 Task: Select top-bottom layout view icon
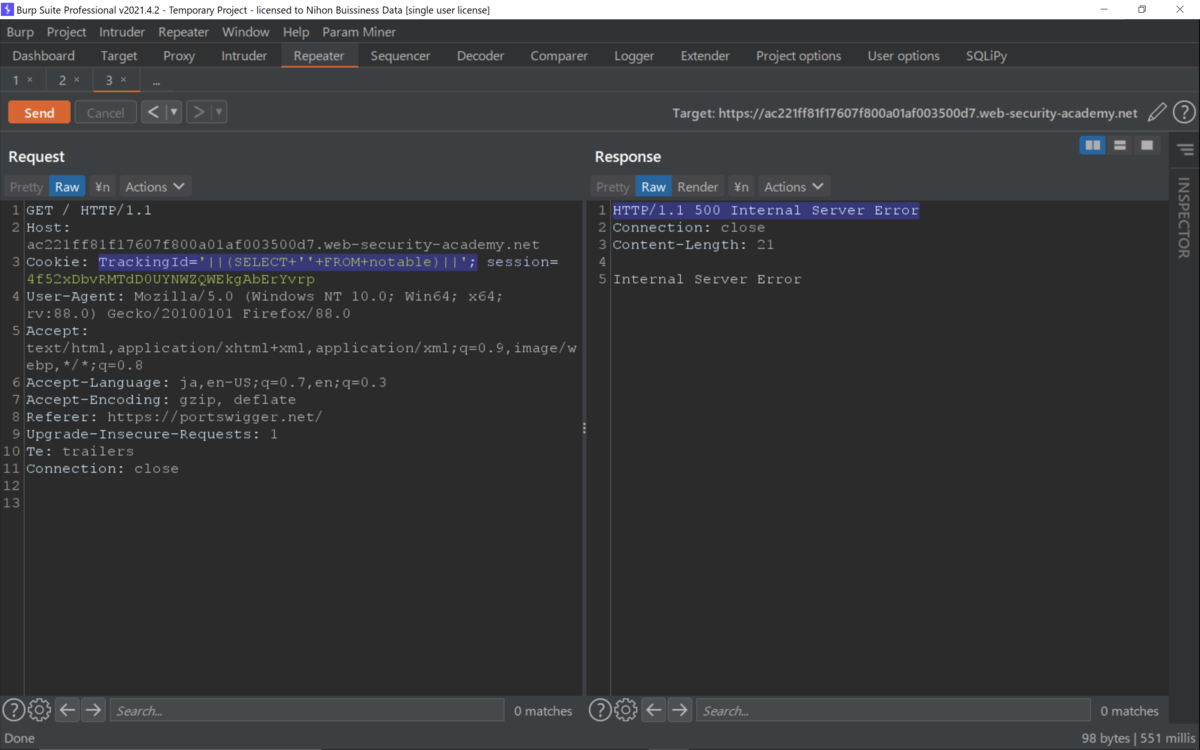coord(1120,146)
